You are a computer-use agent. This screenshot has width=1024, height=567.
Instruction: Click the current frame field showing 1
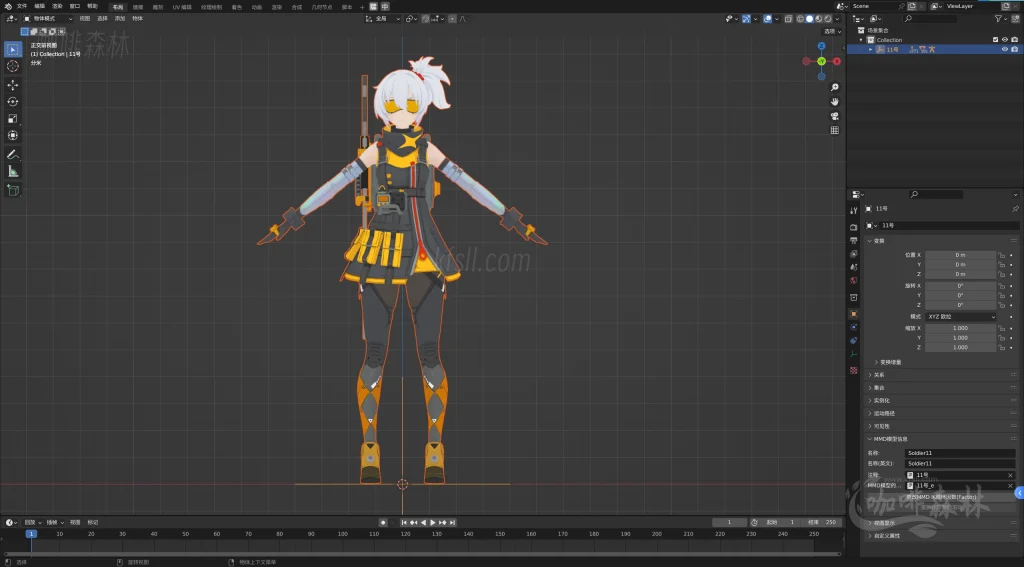tap(729, 523)
